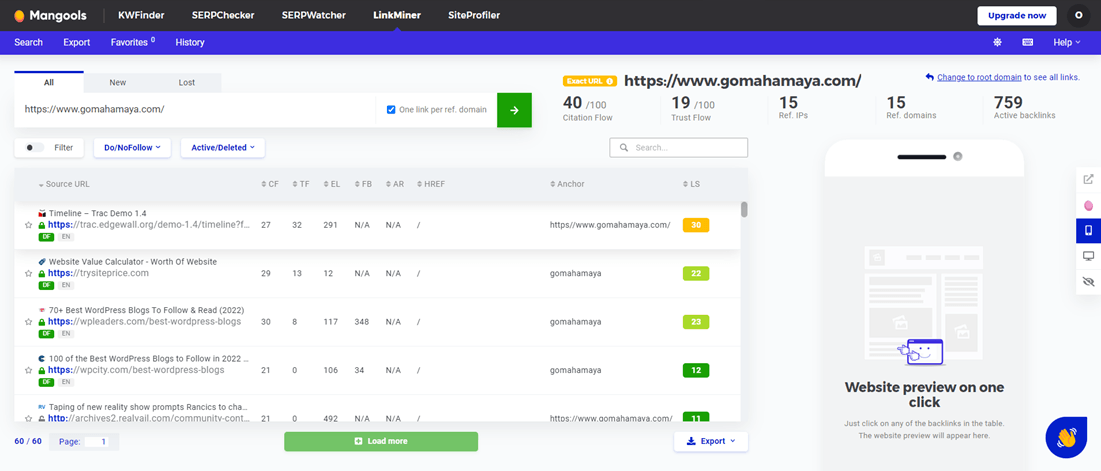Image resolution: width=1101 pixels, height=471 pixels.
Task: Click Change to root domain link
Action: pyautogui.click(x=979, y=77)
